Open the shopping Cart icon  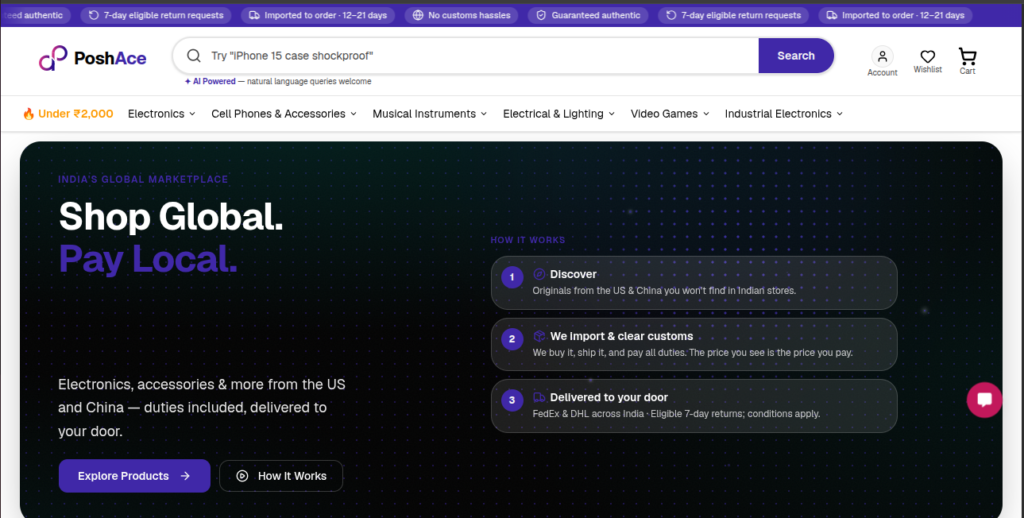click(967, 56)
